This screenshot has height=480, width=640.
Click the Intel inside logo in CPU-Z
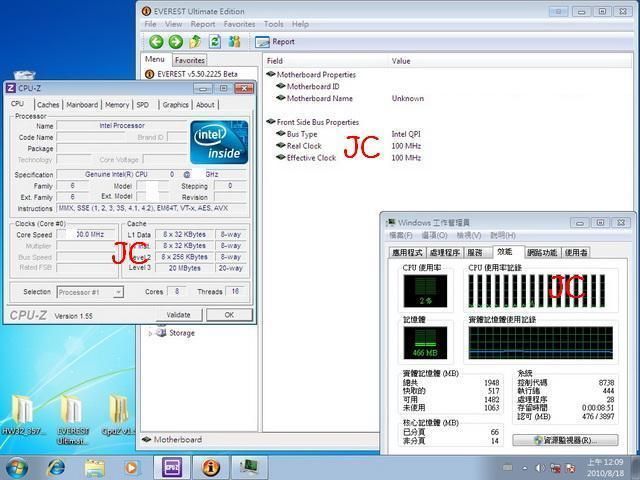click(219, 142)
